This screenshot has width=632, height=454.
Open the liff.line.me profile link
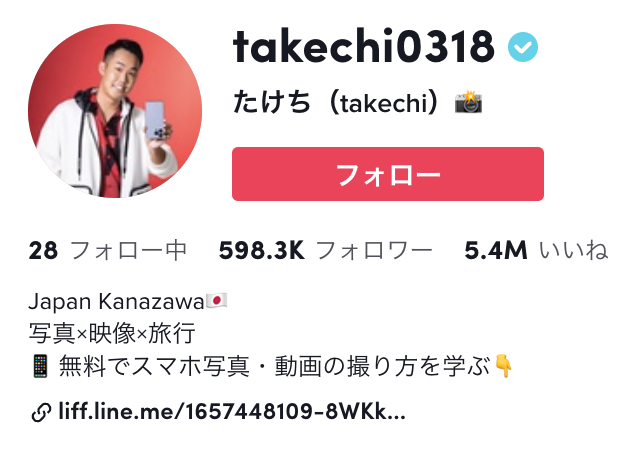point(232,412)
